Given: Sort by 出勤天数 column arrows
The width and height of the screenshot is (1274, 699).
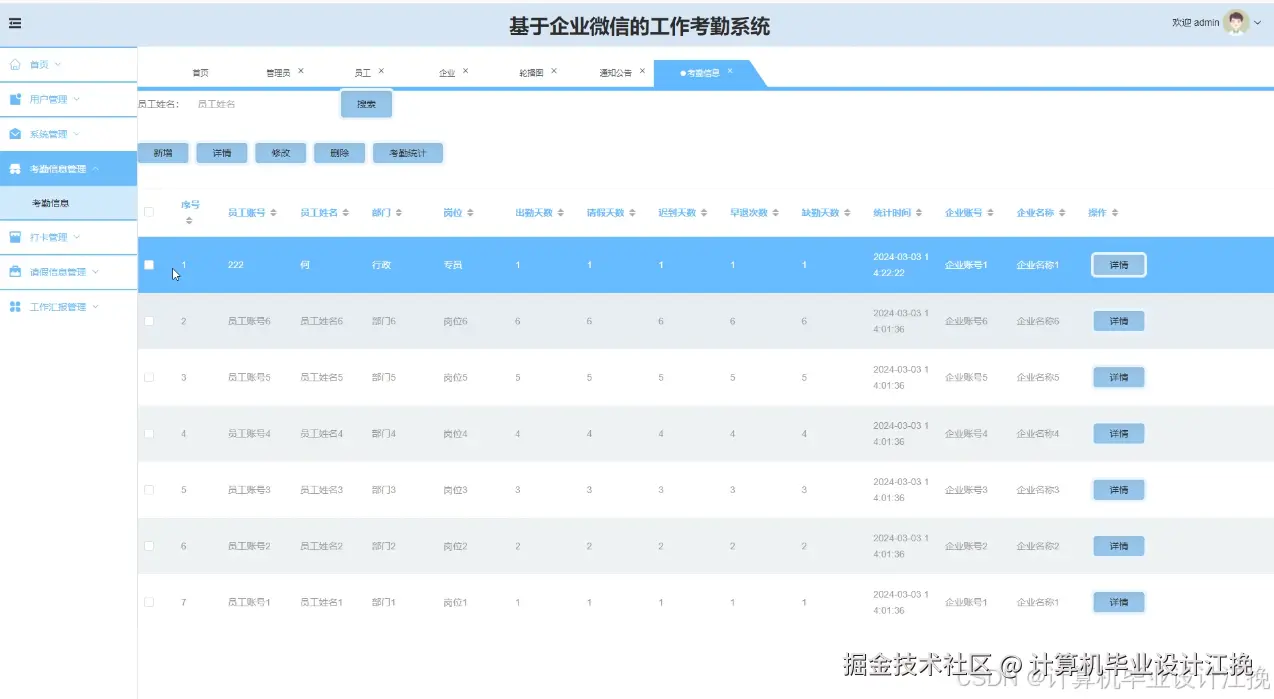Looking at the screenshot, I should point(561,213).
